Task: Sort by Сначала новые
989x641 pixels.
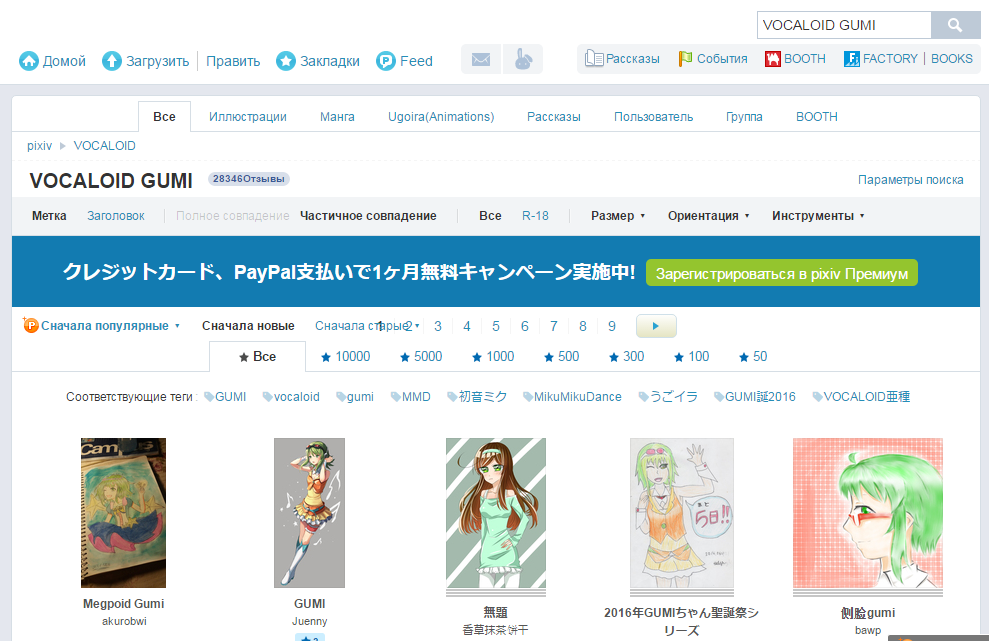Action: [248, 326]
